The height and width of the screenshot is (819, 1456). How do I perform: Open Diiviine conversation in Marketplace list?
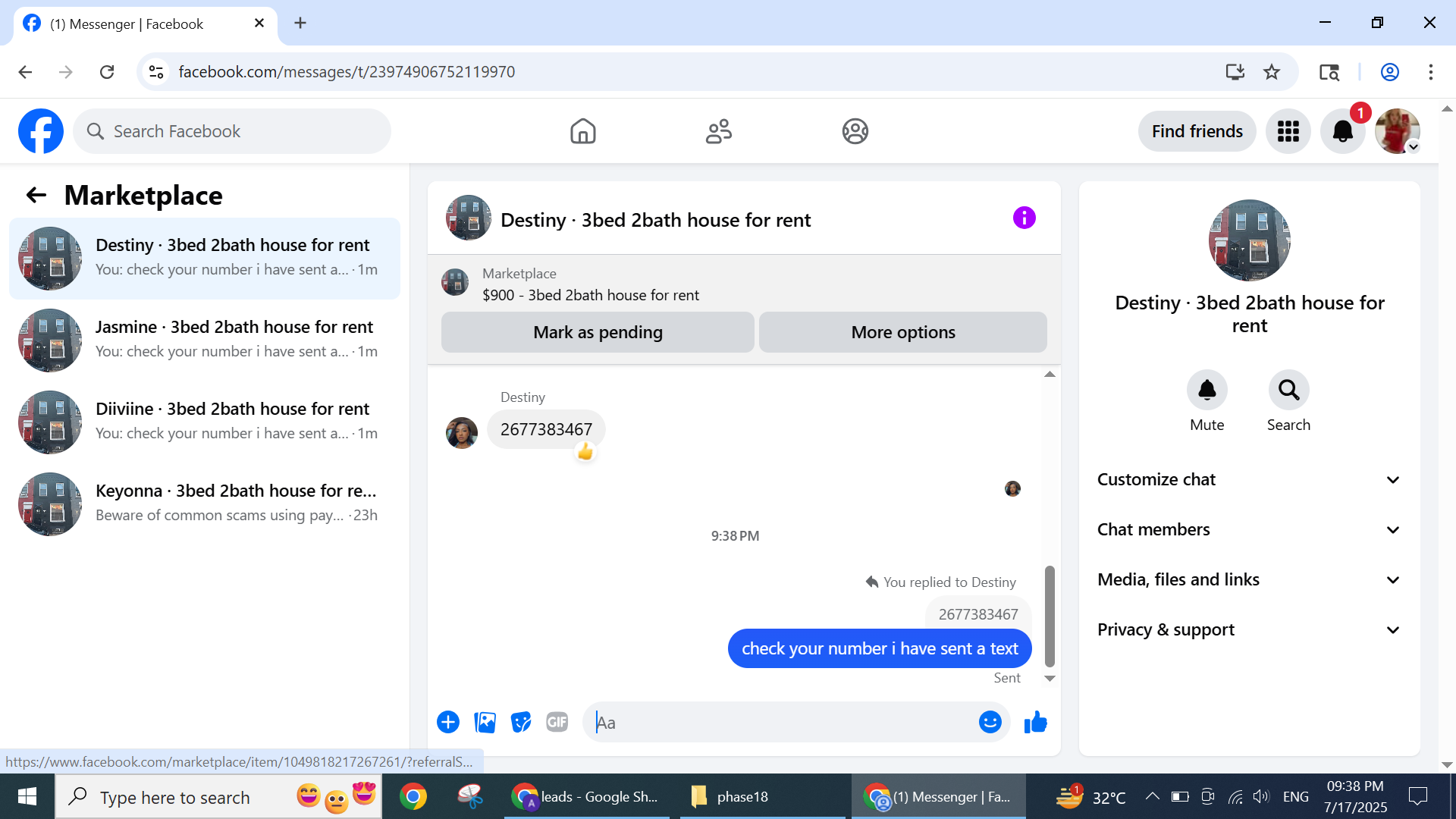pyautogui.click(x=205, y=422)
